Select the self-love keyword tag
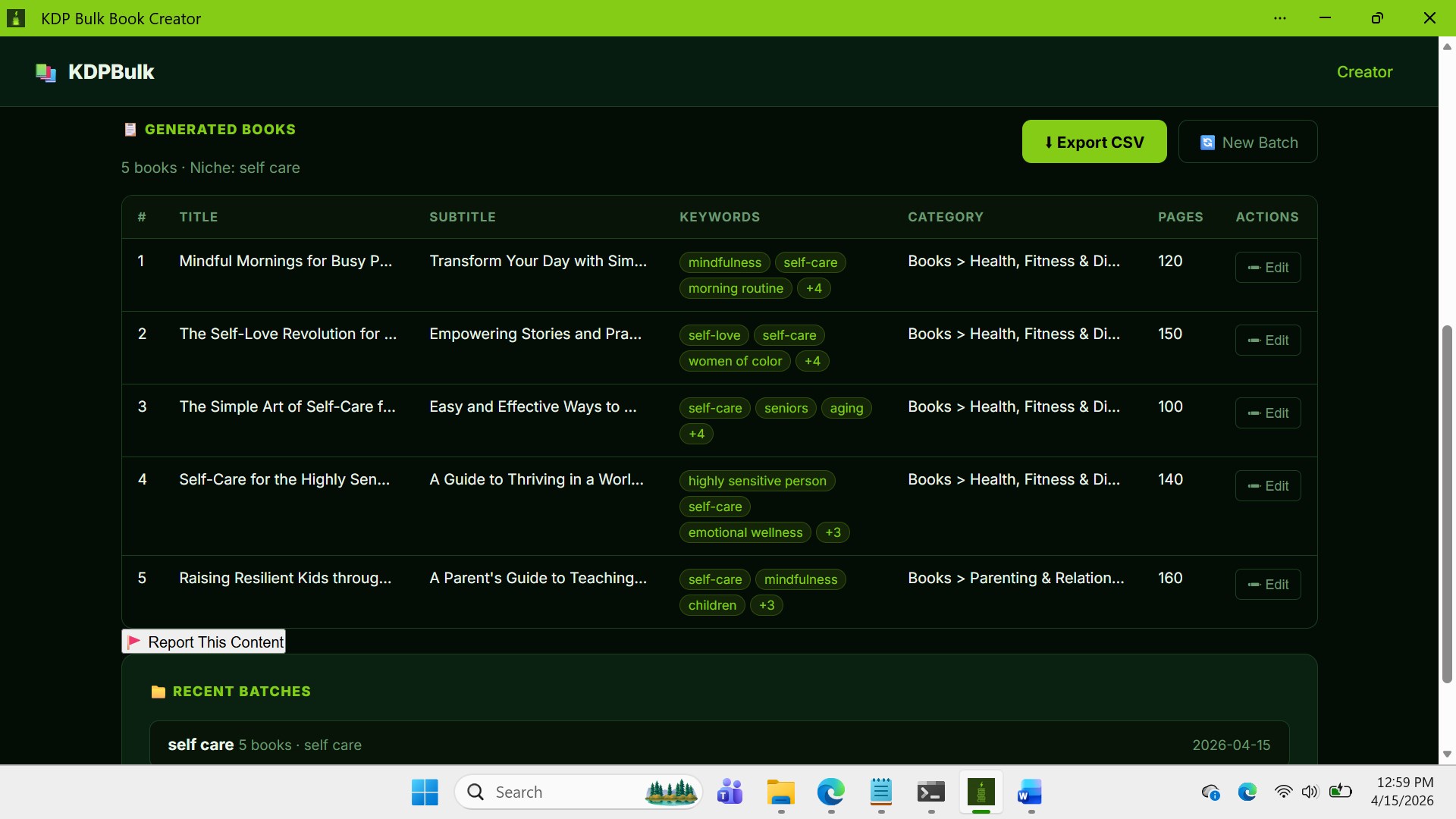Viewport: 1456px width, 819px height. [x=714, y=335]
